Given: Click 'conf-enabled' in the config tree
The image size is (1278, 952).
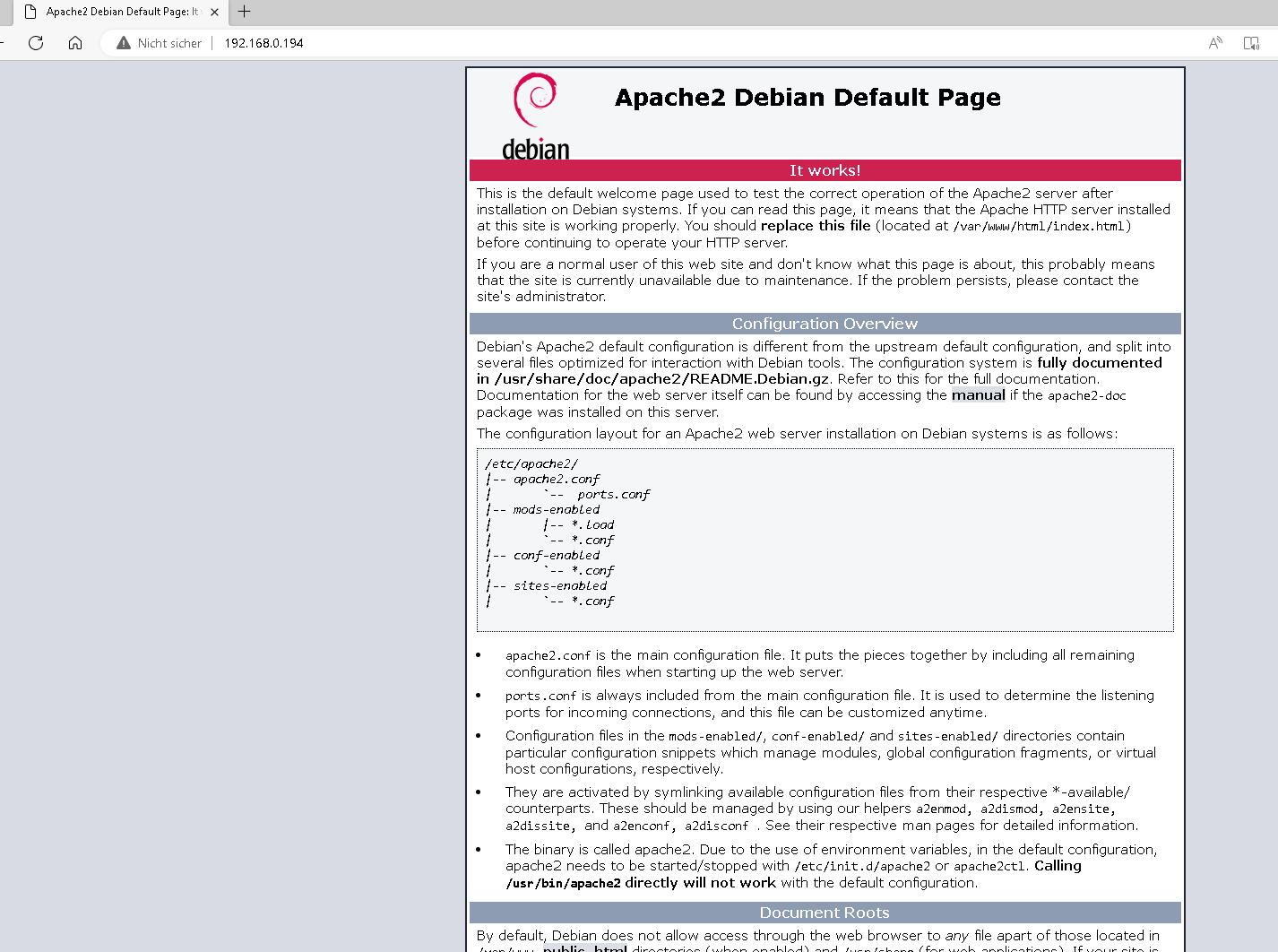Looking at the screenshot, I should click(x=557, y=555).
